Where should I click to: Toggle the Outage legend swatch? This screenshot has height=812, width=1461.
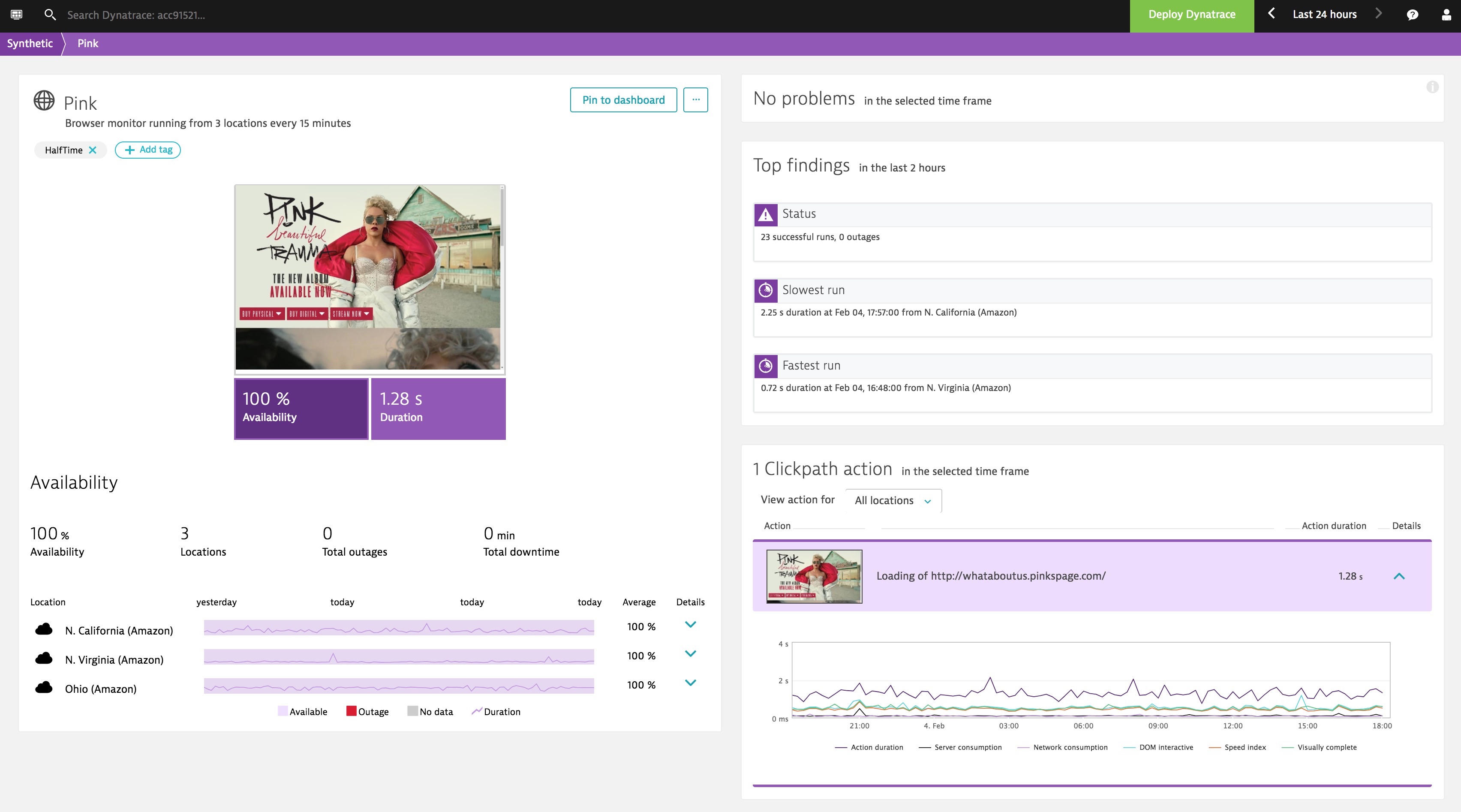tap(351, 711)
